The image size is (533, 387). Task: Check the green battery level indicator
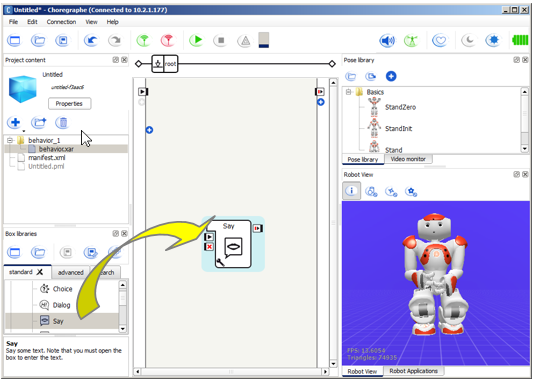pos(520,41)
